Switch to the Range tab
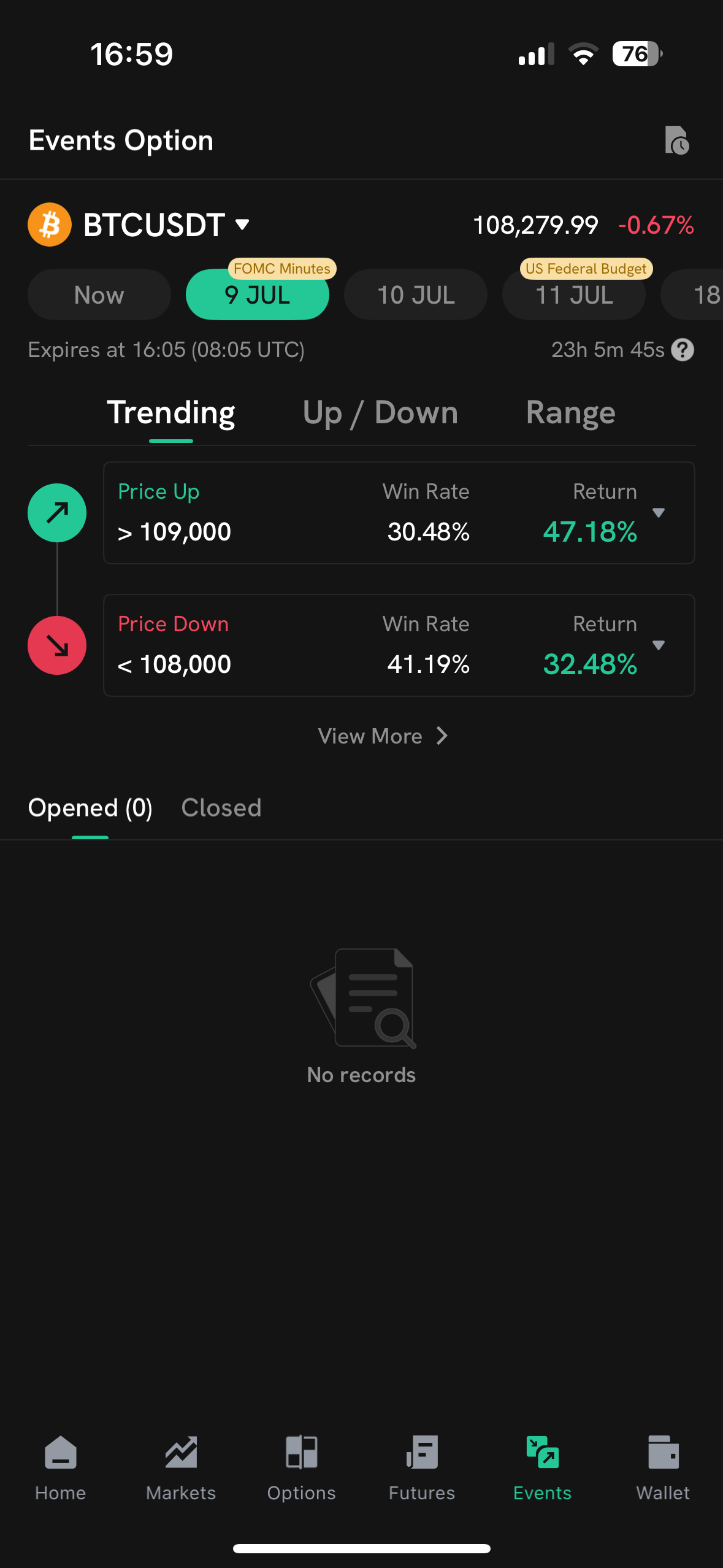 click(x=571, y=412)
